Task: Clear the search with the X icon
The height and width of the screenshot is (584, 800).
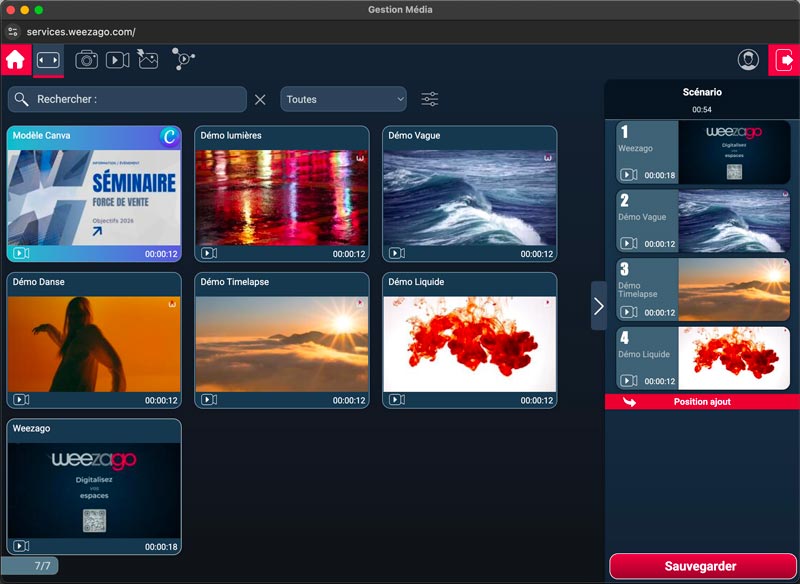Action: 261,99
